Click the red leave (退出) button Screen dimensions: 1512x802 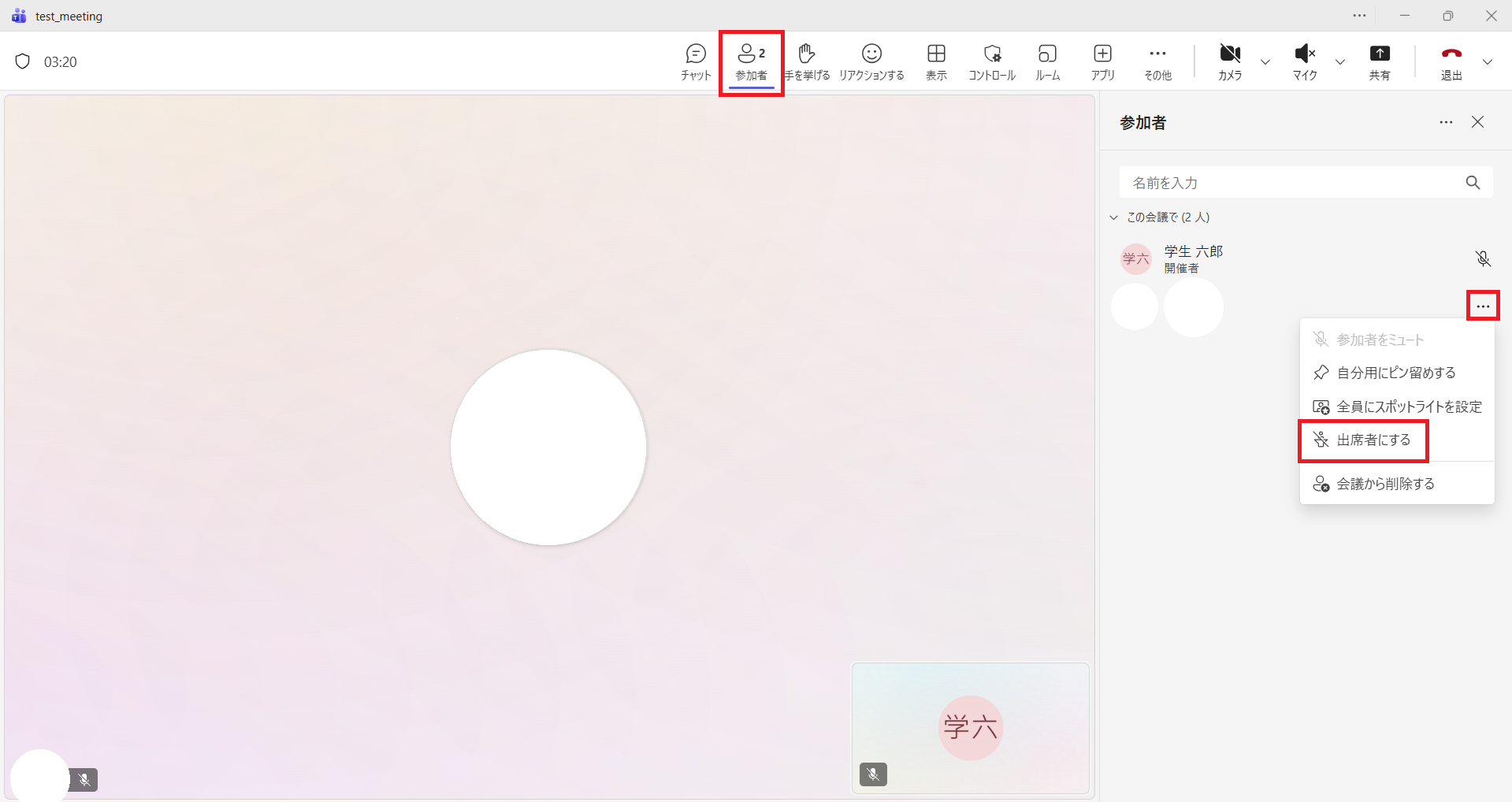(1451, 61)
